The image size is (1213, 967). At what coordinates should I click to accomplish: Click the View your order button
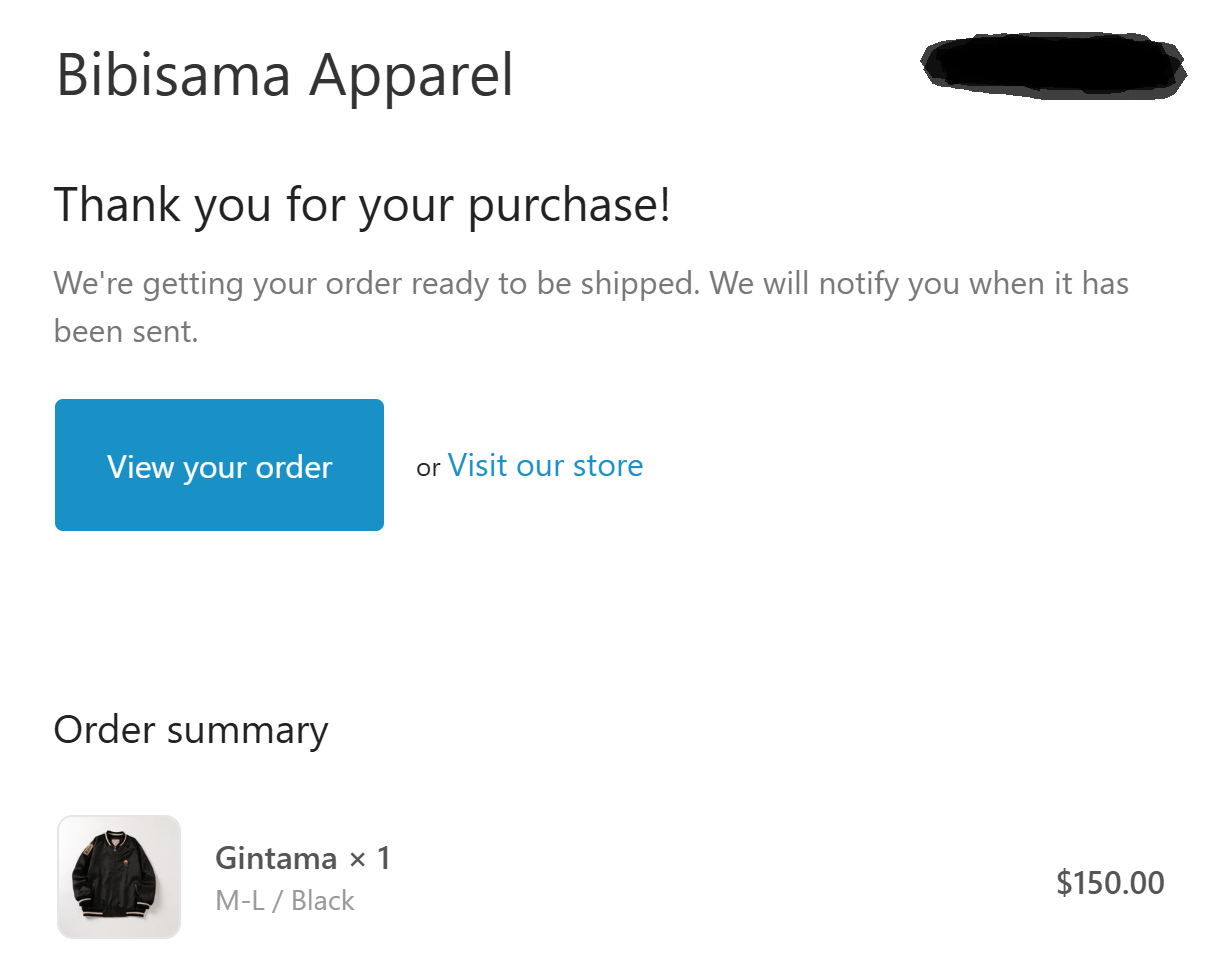(x=219, y=466)
